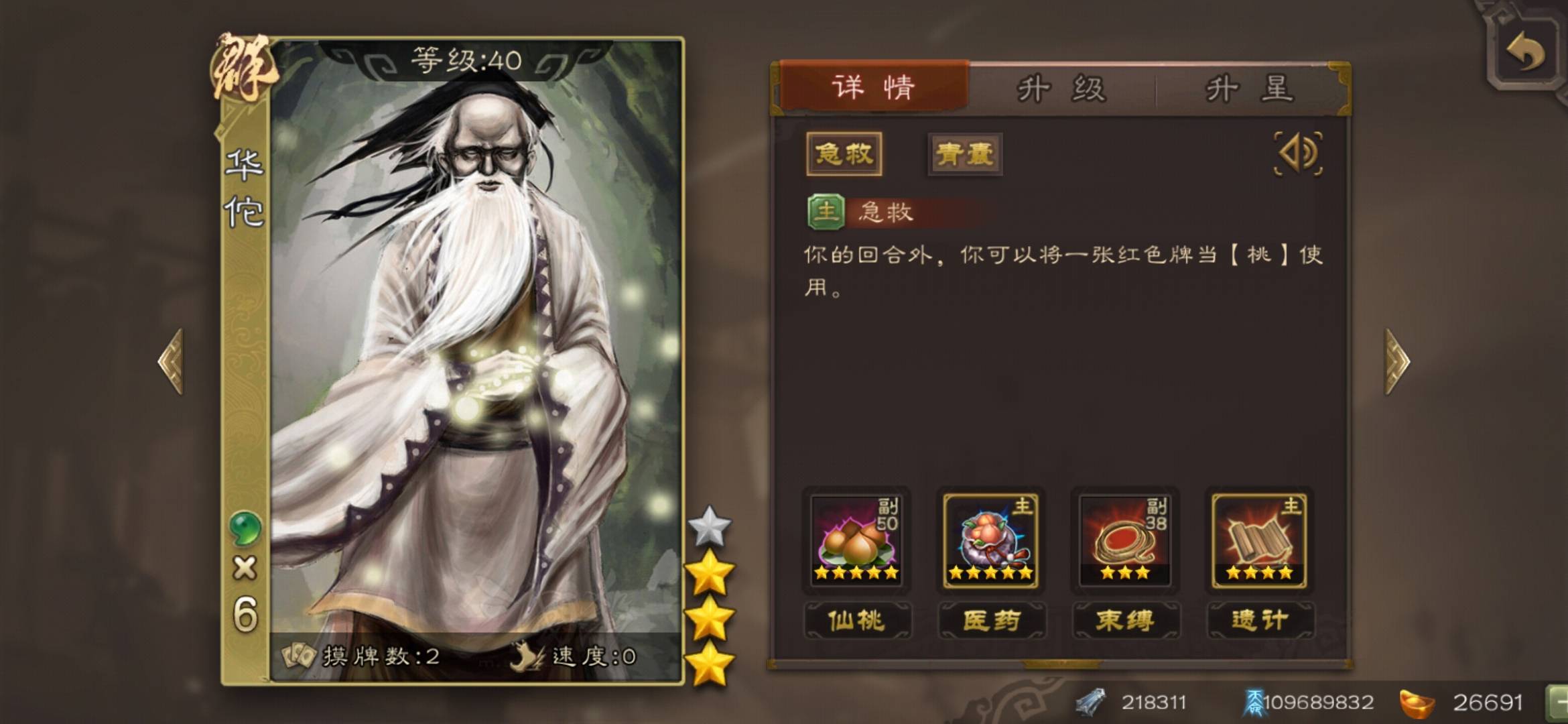Screen dimensions: 1568x724
Task: Switch to the 升星 tab
Action: coord(1250,88)
